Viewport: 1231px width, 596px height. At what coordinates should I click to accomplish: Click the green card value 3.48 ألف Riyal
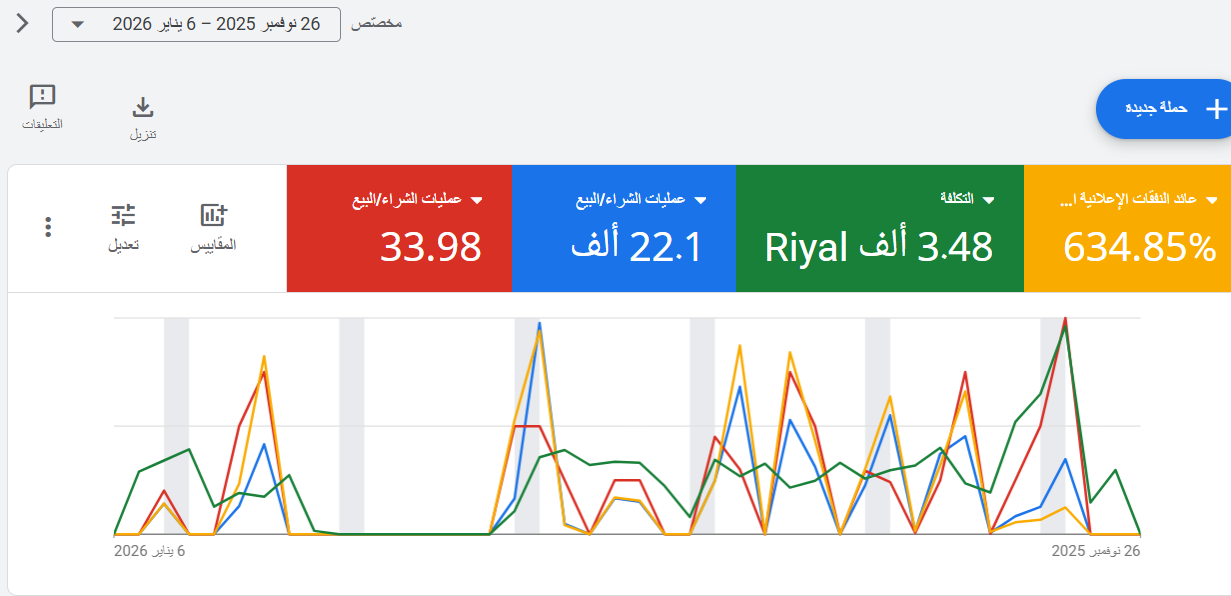pyautogui.click(x=879, y=246)
